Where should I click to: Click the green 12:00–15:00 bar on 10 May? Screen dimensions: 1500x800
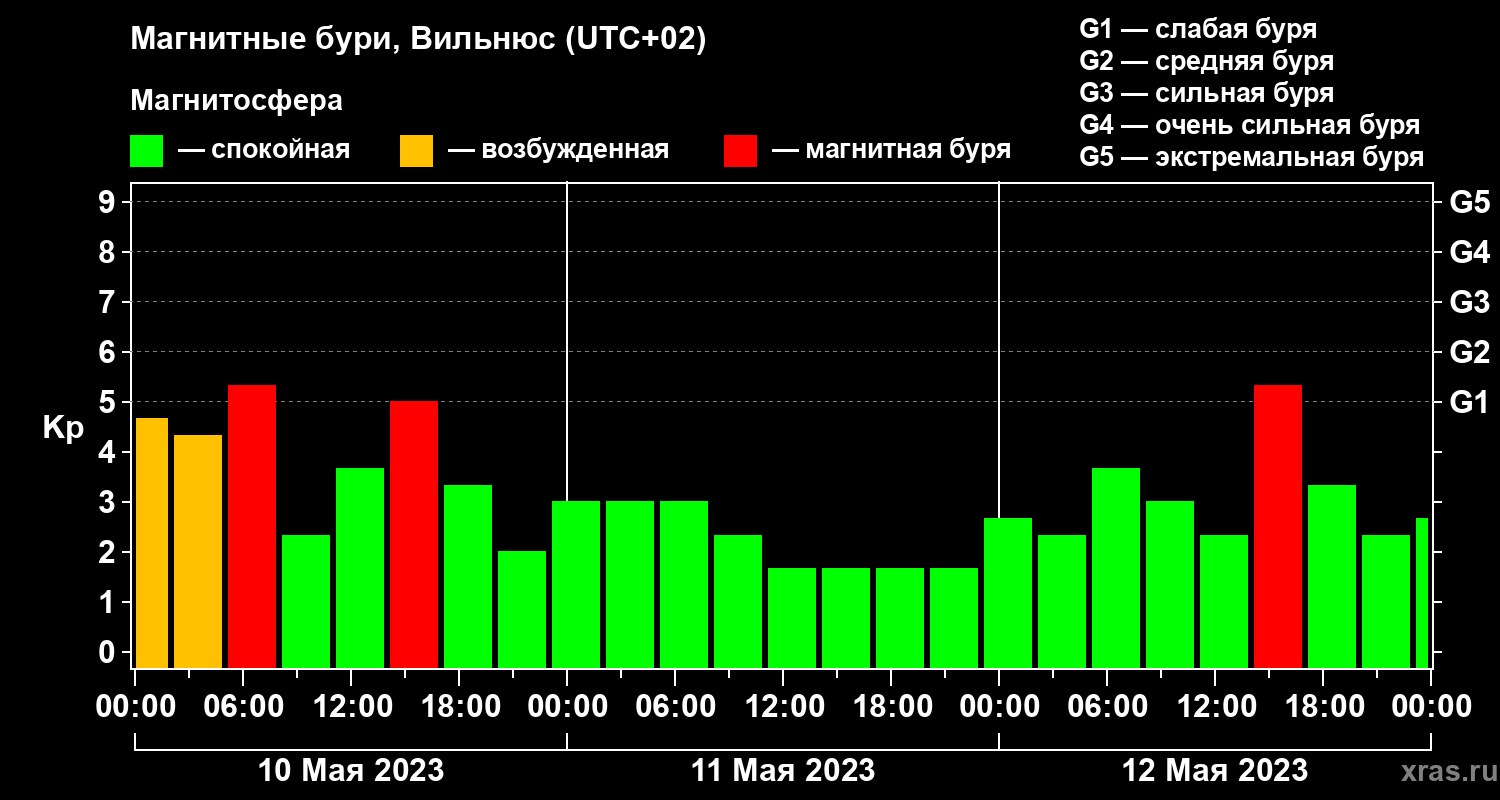coord(360,568)
